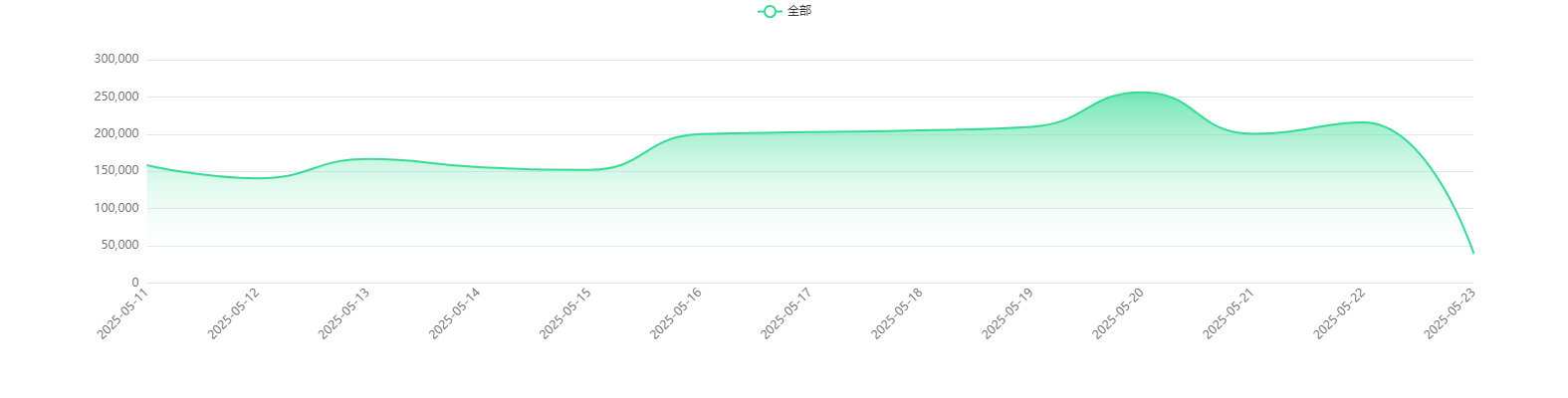The image size is (1568, 398).
Task: Select the 2025-05-14 axis date label
Action: point(454,313)
